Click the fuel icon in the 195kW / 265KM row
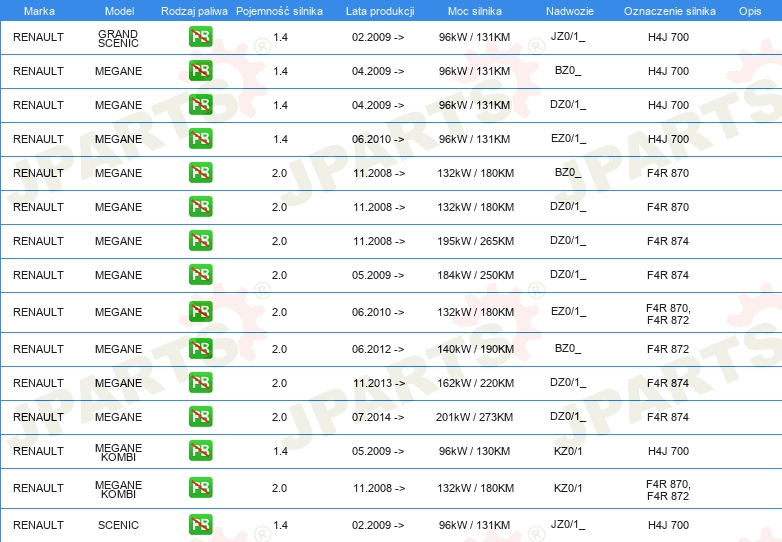The height and width of the screenshot is (542, 782). 200,240
